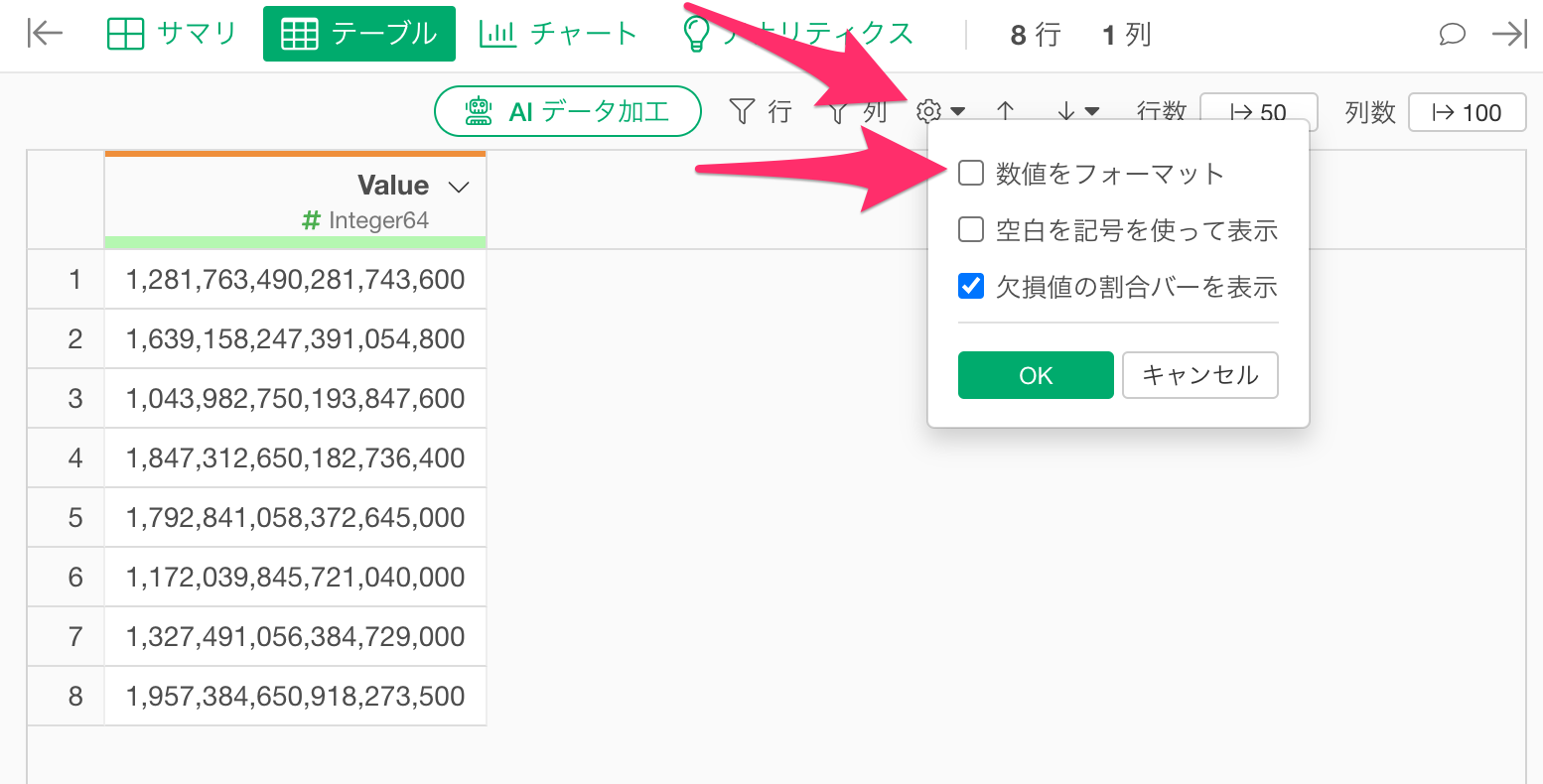Collapse the left panel with the arrow icon
This screenshot has height=784, width=1543.
[x=45, y=34]
